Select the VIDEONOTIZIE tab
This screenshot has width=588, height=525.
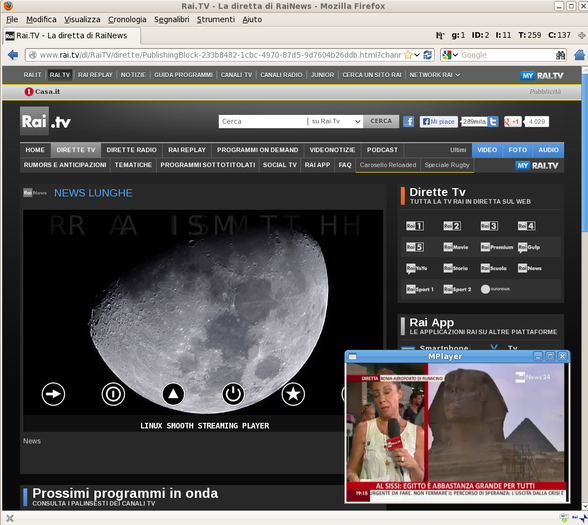[332, 150]
